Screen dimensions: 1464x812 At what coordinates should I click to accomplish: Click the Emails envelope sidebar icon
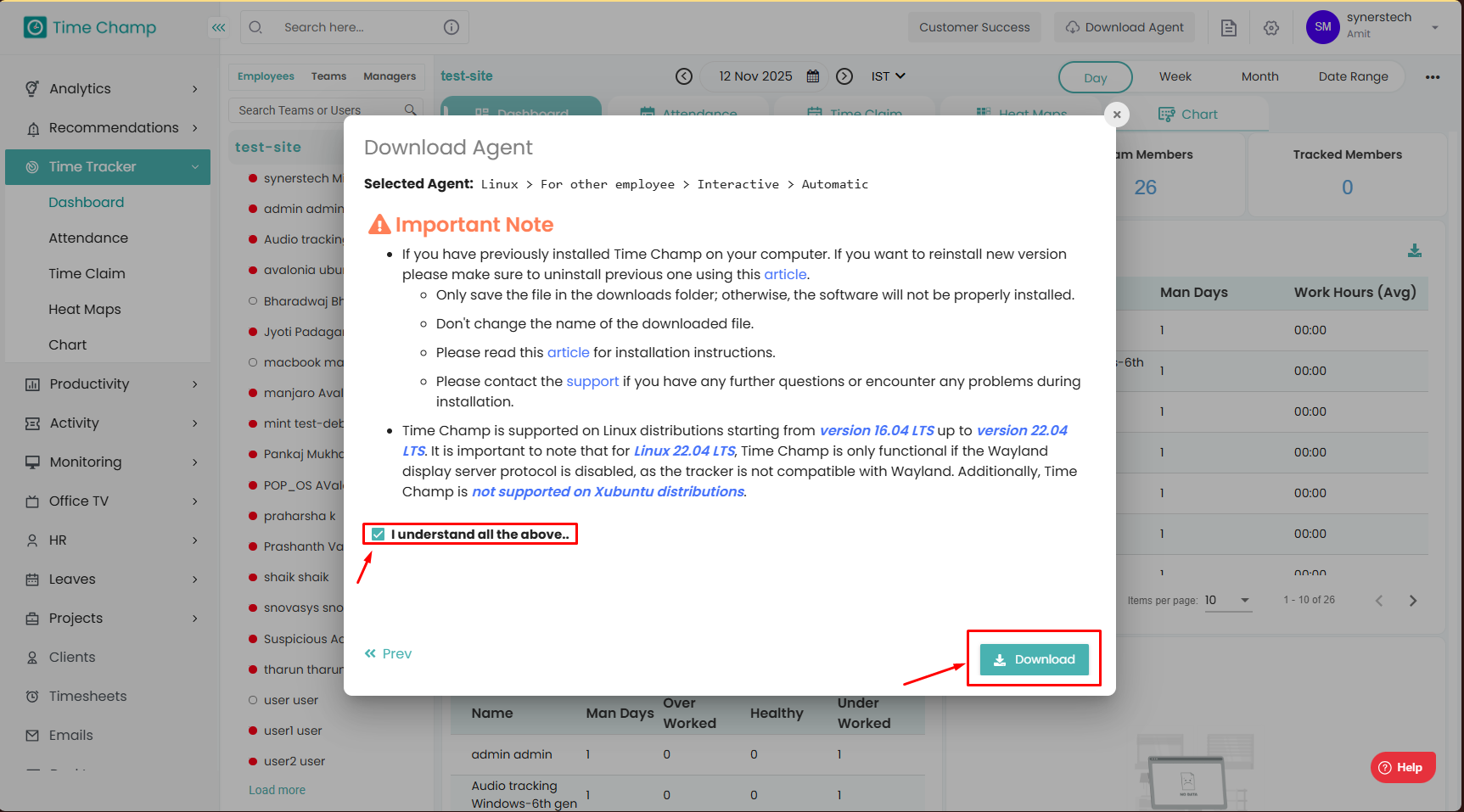pos(32,736)
